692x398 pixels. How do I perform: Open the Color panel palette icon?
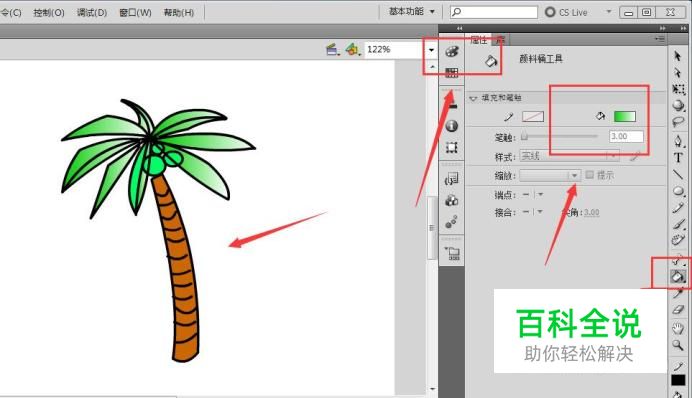(x=451, y=52)
